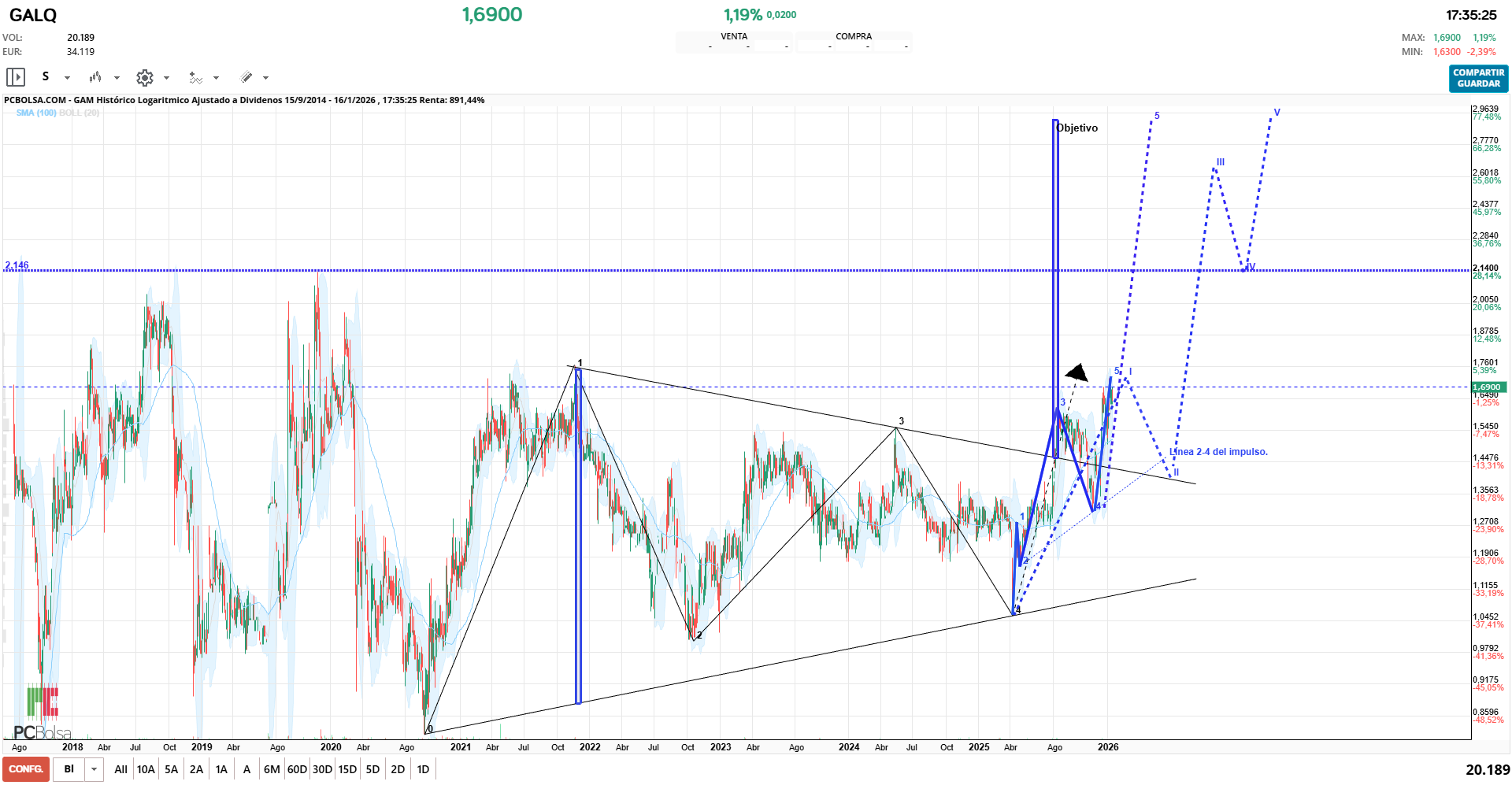The width and height of the screenshot is (1512, 785).
Task: Toggle the BOLL (20) indicator label
Action: click(79, 113)
